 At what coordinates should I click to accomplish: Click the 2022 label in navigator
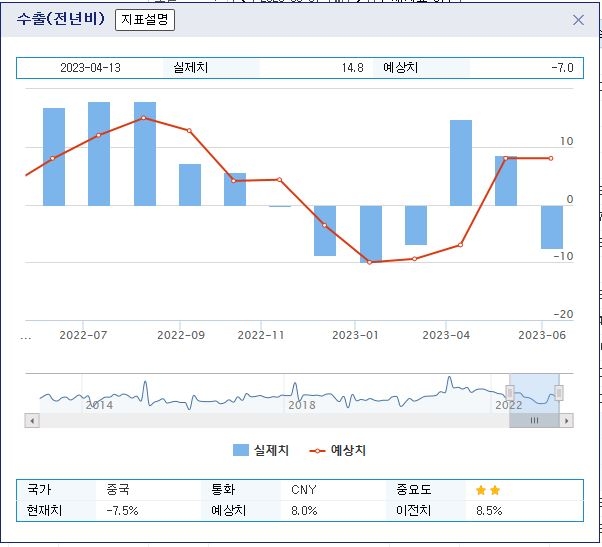point(509,405)
